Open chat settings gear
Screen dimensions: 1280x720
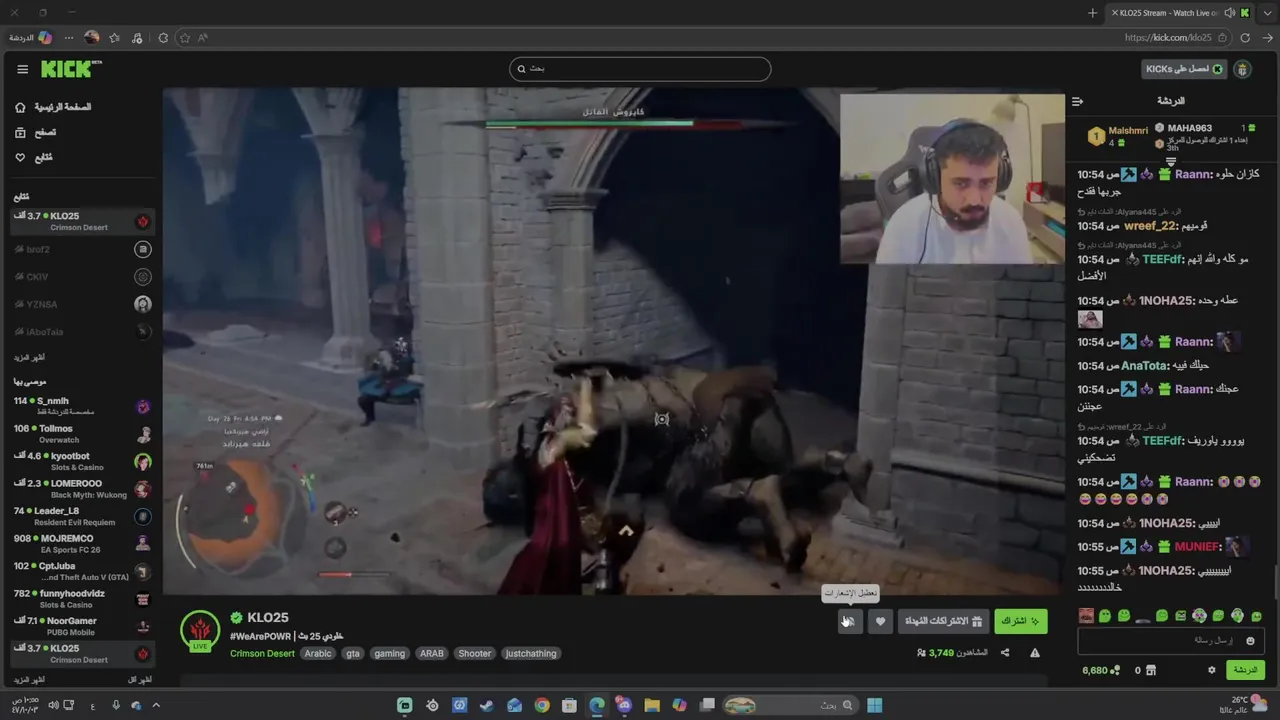1212,670
